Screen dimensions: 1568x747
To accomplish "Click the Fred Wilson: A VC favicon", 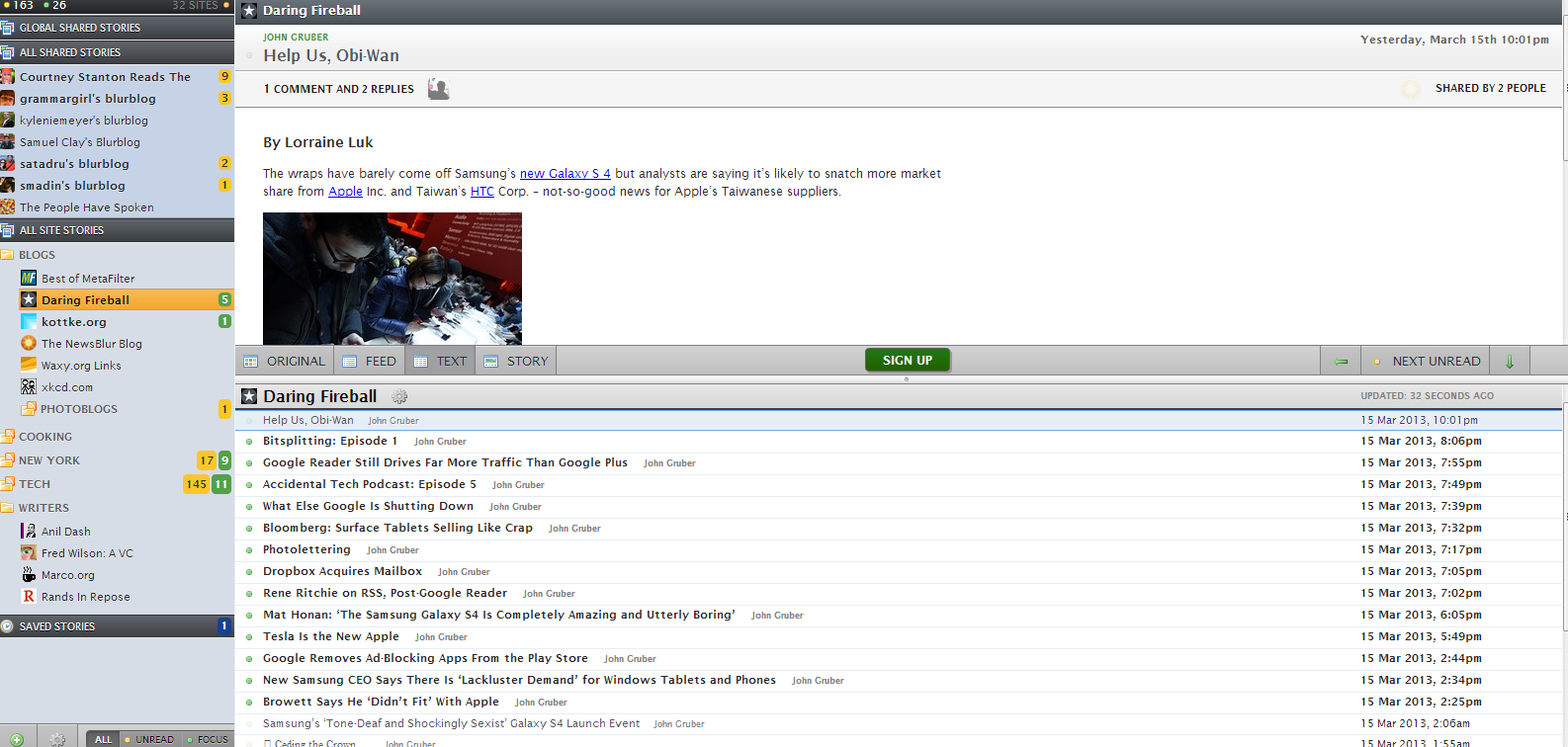I will pyautogui.click(x=29, y=552).
